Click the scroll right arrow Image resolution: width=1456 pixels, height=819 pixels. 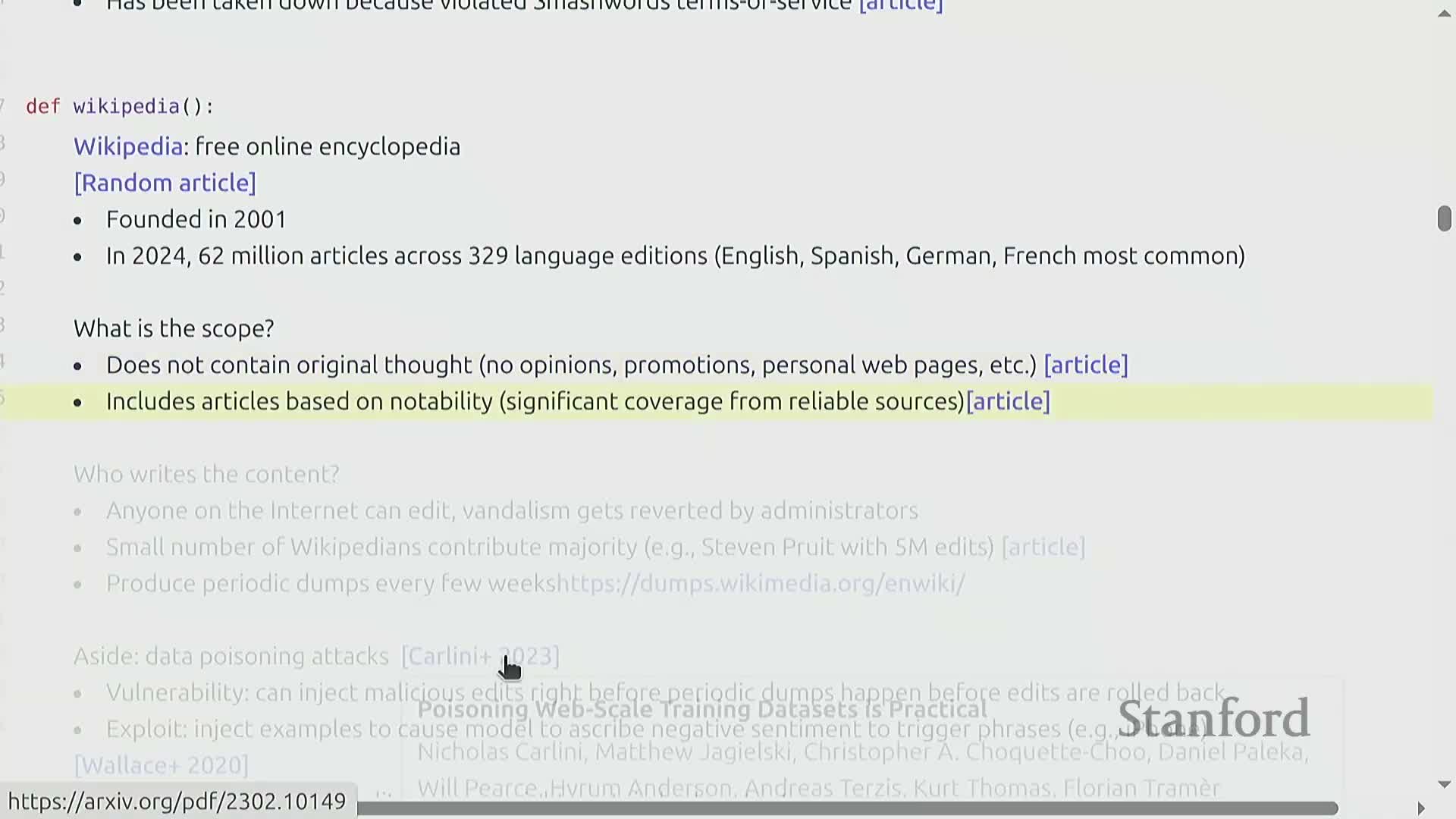click(1420, 808)
